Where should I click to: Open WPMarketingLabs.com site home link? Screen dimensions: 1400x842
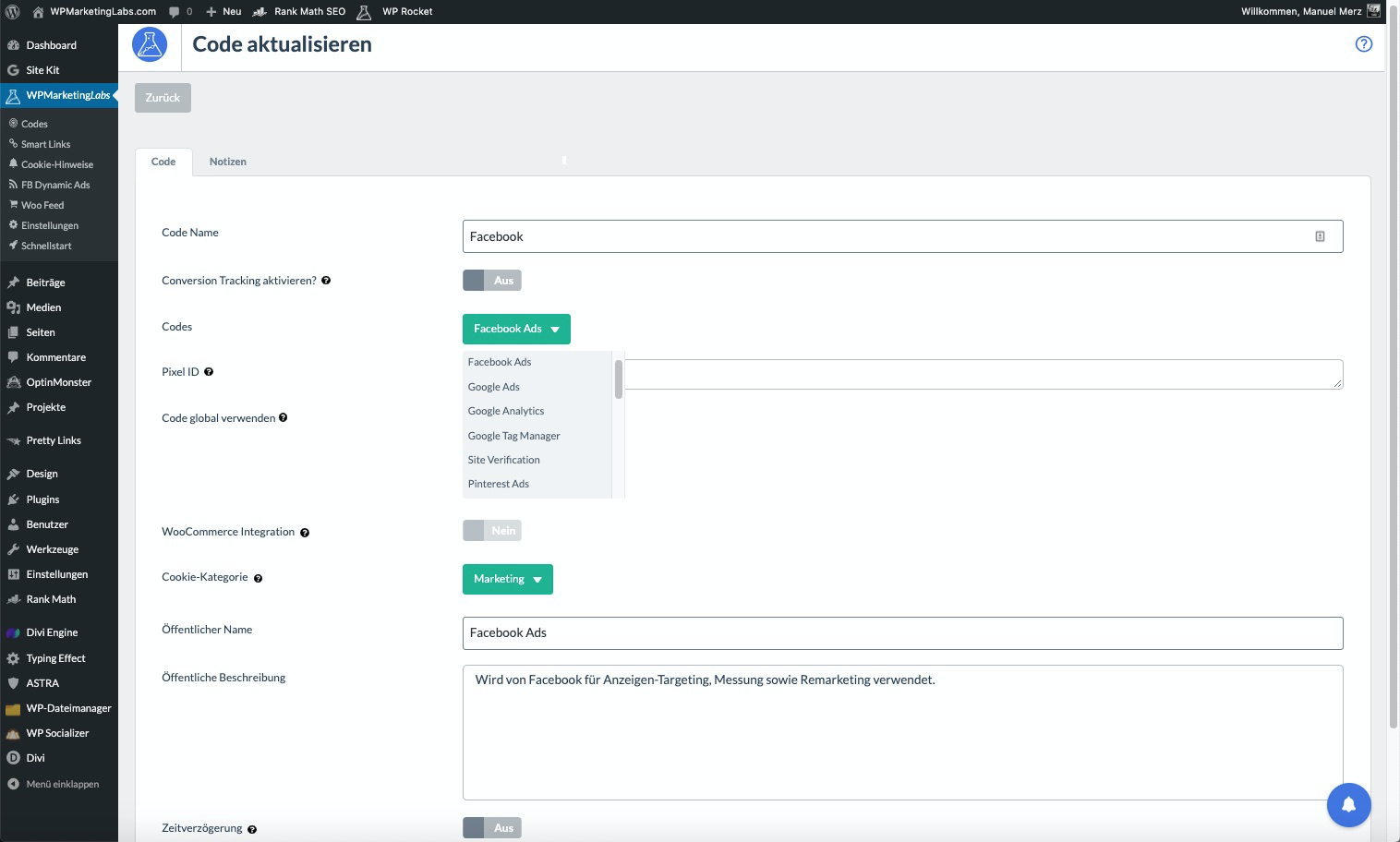[94, 12]
